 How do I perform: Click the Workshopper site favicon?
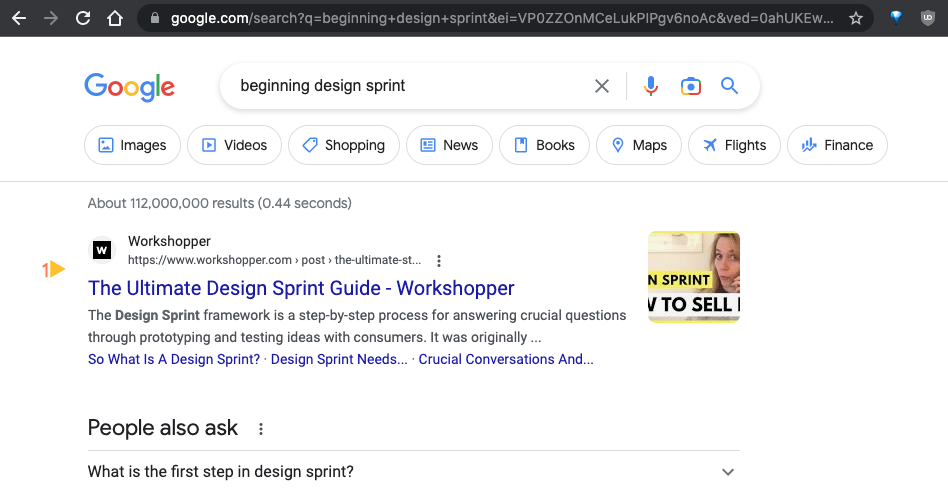click(102, 250)
